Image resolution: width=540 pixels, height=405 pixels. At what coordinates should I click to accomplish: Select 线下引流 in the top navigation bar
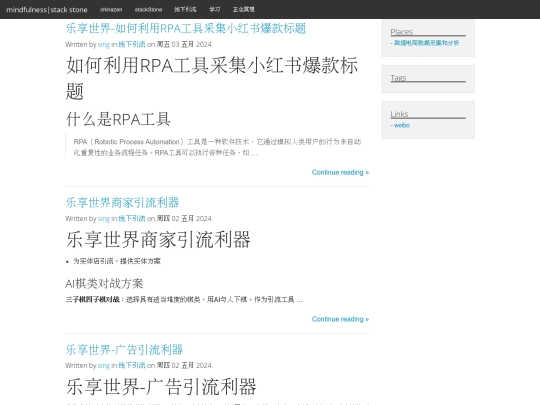pyautogui.click(x=185, y=10)
